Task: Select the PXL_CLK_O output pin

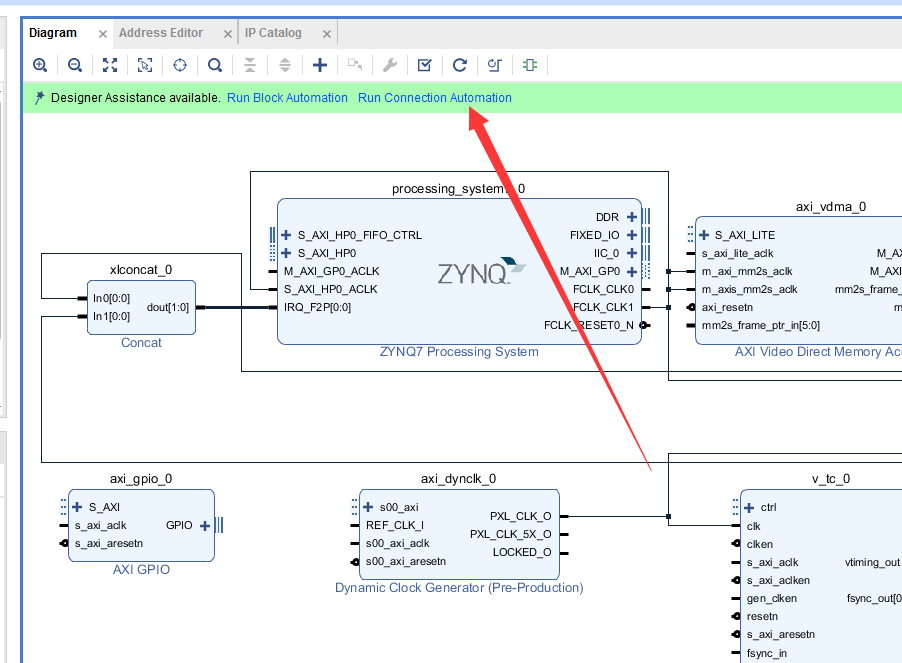Action: pyautogui.click(x=521, y=516)
